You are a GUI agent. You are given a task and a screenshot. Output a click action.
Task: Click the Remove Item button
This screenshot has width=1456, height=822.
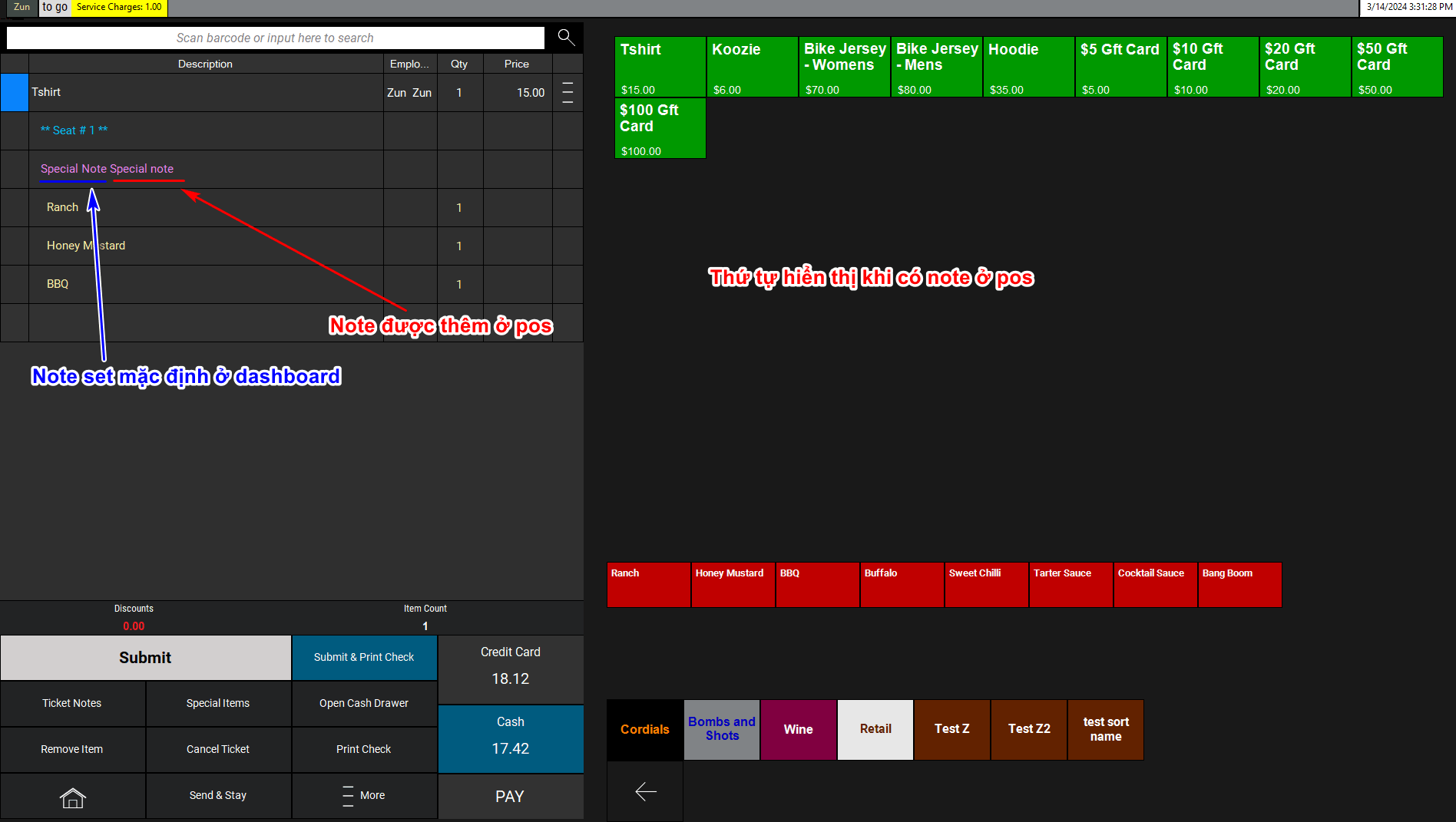(72, 750)
